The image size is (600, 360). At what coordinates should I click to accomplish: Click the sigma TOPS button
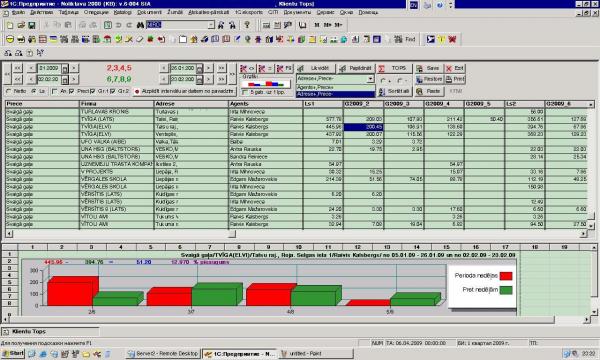pyautogui.click(x=395, y=68)
